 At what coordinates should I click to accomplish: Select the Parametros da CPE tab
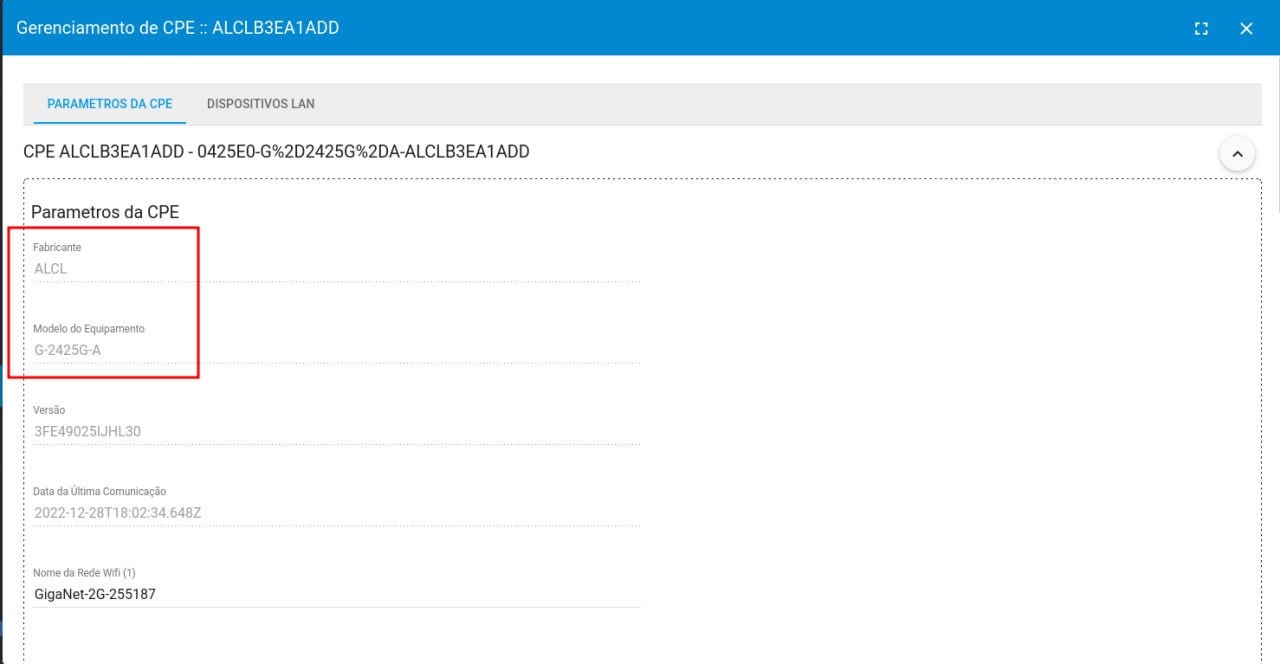click(110, 104)
